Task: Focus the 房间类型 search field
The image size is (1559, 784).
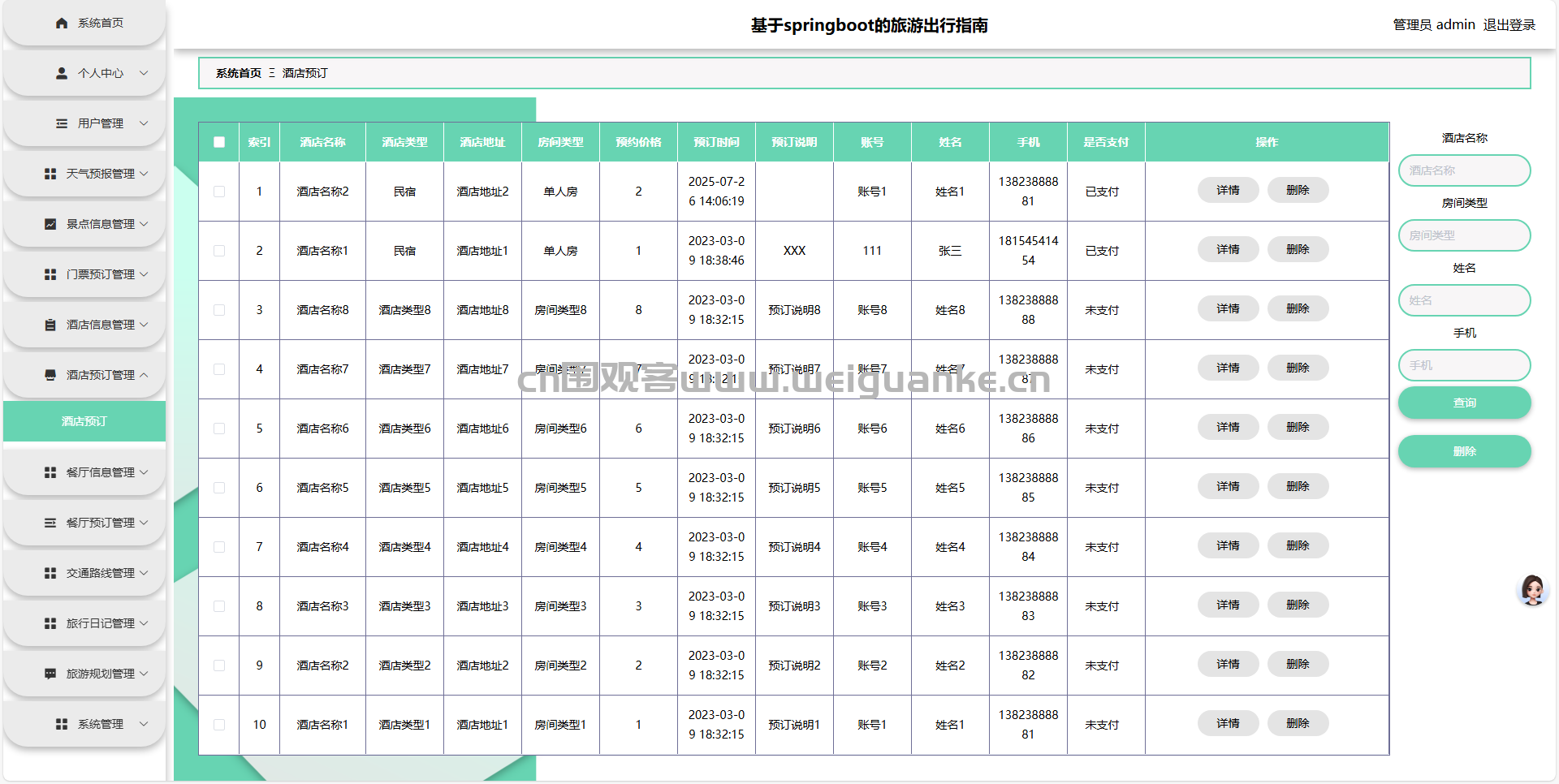Action: click(x=1464, y=235)
